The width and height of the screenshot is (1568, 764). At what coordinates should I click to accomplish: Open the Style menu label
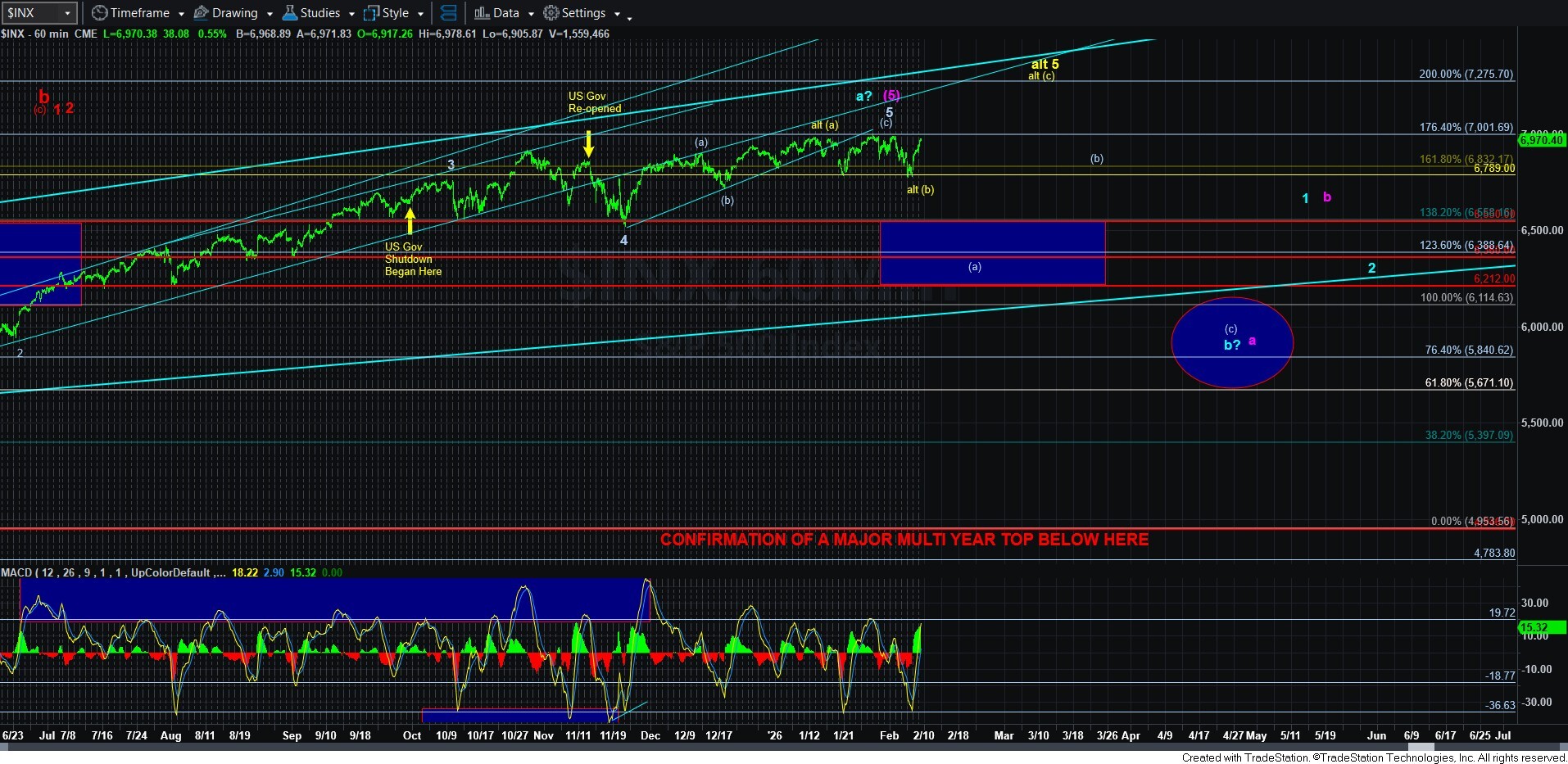click(x=395, y=13)
